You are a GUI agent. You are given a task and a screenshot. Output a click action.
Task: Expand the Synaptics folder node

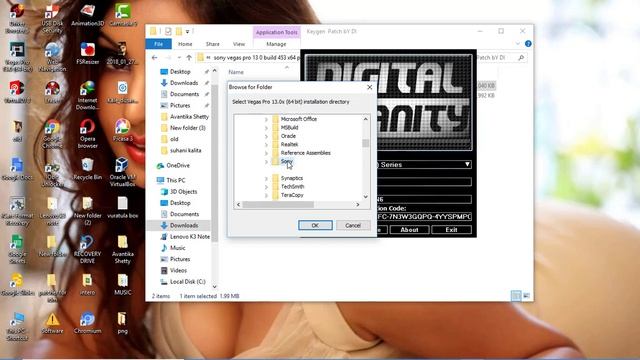click(x=266, y=178)
